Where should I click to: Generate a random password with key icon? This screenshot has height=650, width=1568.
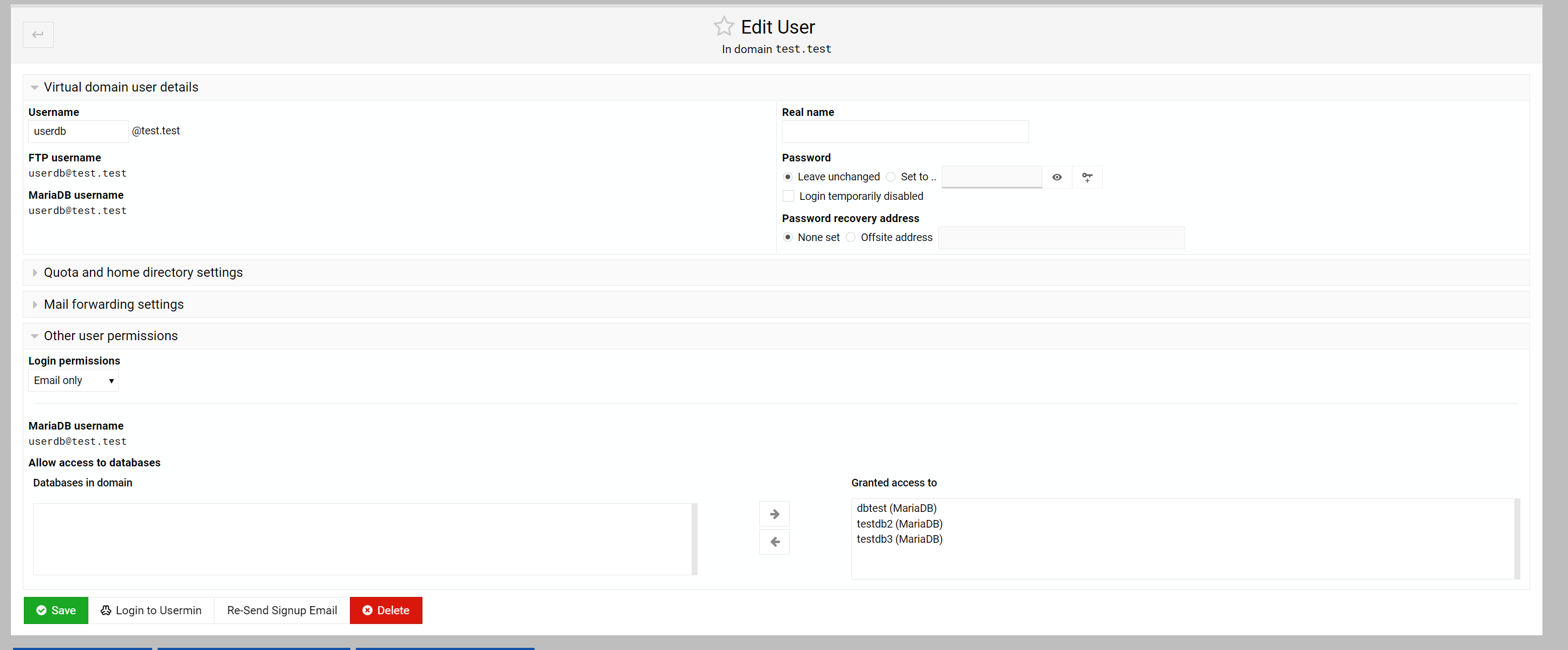click(x=1087, y=177)
